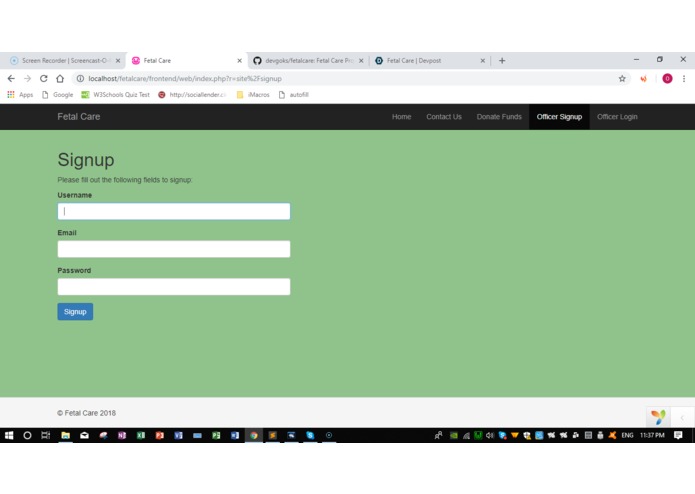Screen dimensions: 695x494
Task: Click the browser back arrow
Action: 11,78
